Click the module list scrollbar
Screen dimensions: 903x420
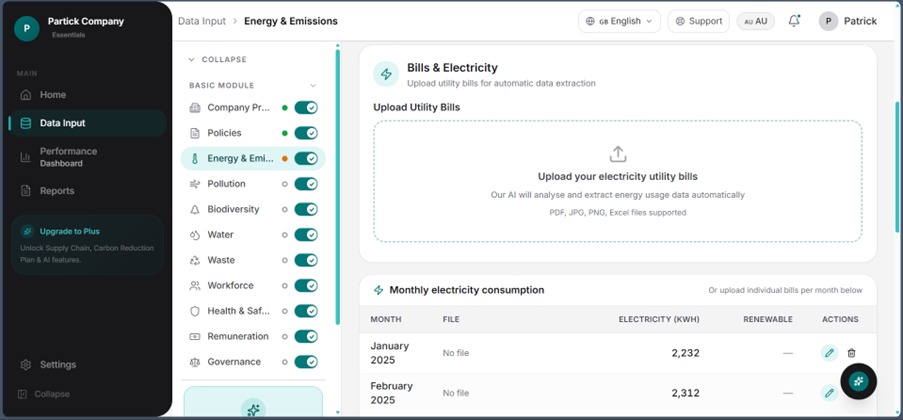point(337,187)
